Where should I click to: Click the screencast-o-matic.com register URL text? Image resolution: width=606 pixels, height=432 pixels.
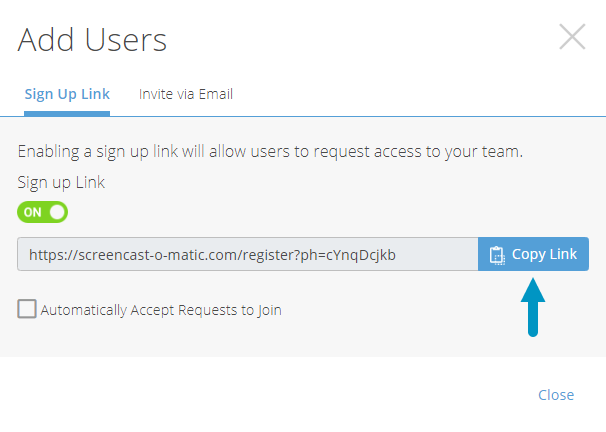[212, 255]
